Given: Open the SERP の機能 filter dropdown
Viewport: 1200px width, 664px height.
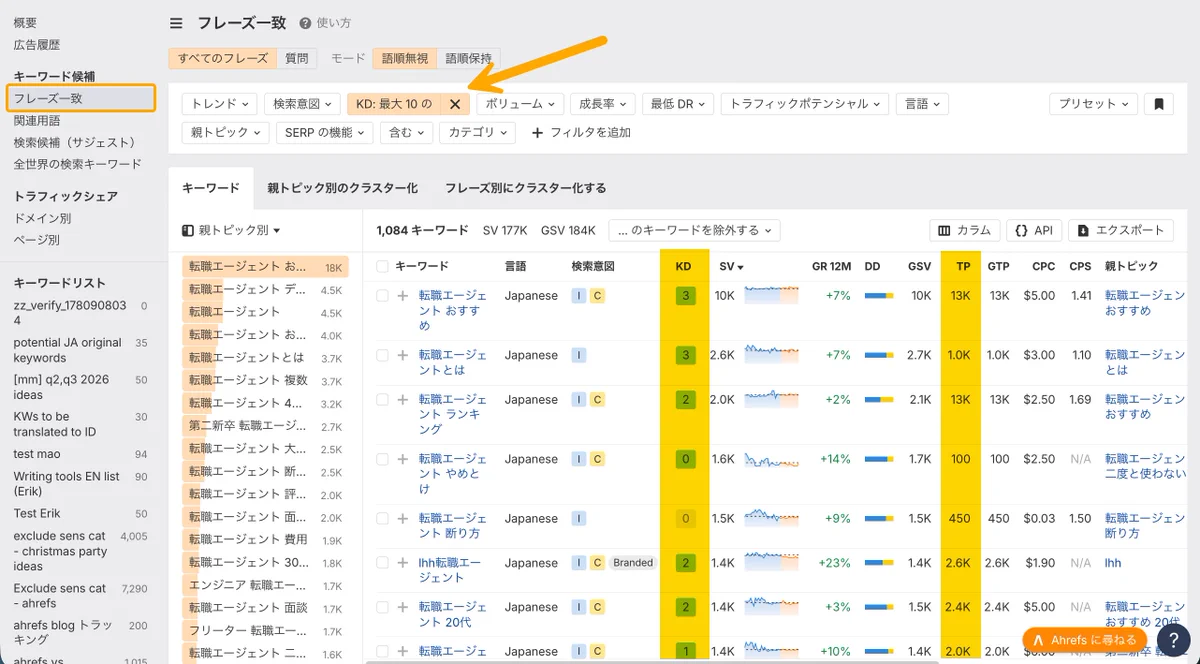Looking at the screenshot, I should 324,132.
